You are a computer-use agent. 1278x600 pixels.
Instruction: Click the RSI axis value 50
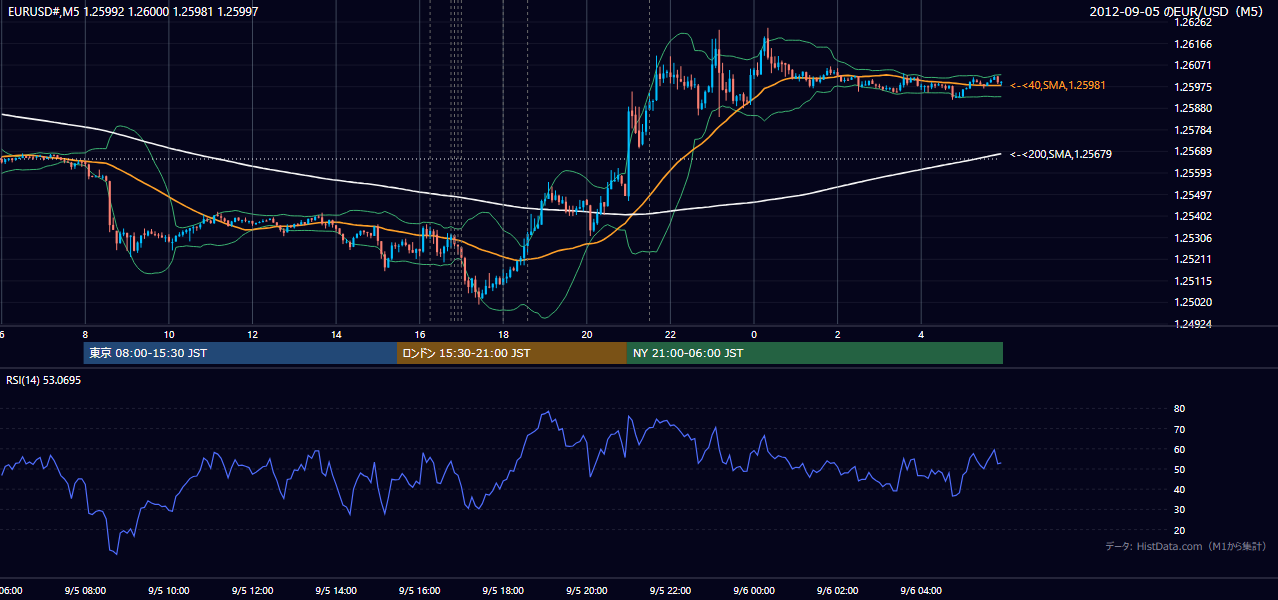click(1179, 469)
